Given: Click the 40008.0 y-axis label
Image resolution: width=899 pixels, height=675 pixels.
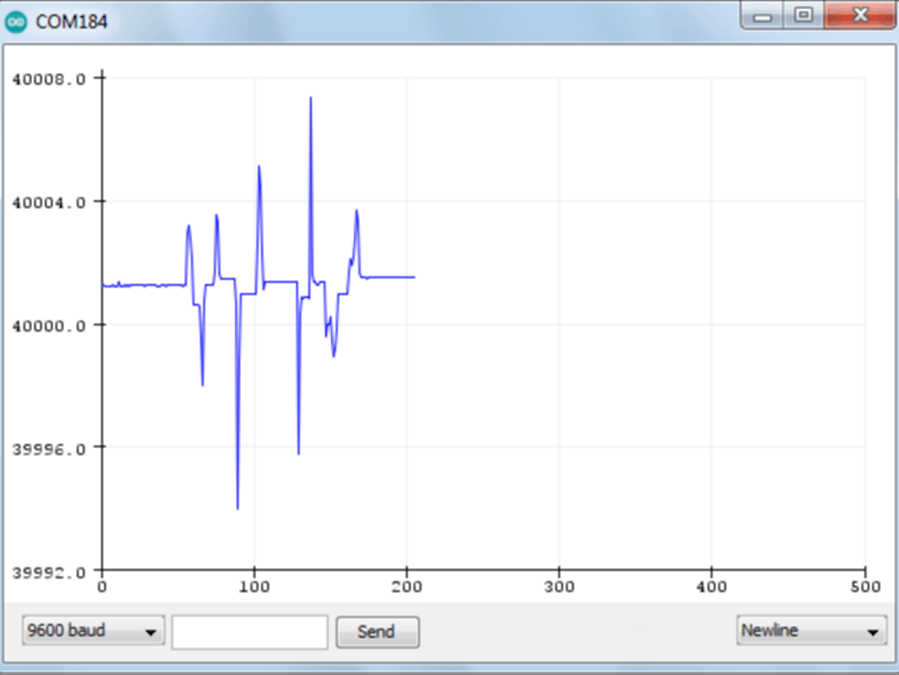Looking at the screenshot, I should tap(49, 79).
